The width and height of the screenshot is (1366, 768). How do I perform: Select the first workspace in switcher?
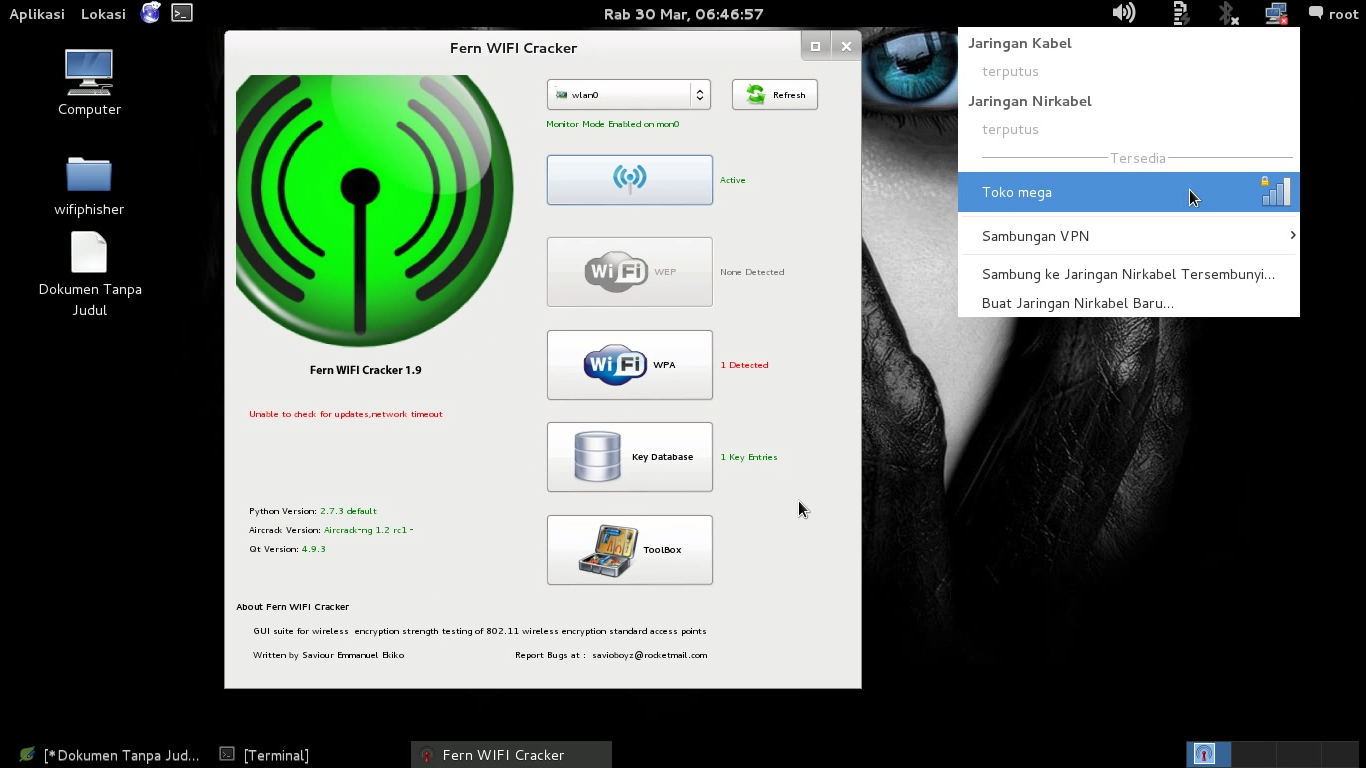tap(1209, 754)
